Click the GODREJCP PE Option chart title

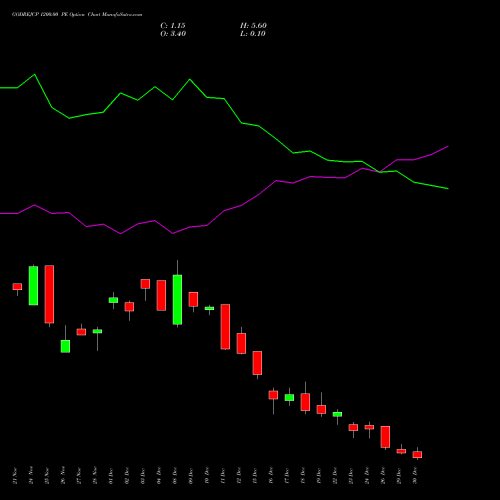(x=77, y=15)
